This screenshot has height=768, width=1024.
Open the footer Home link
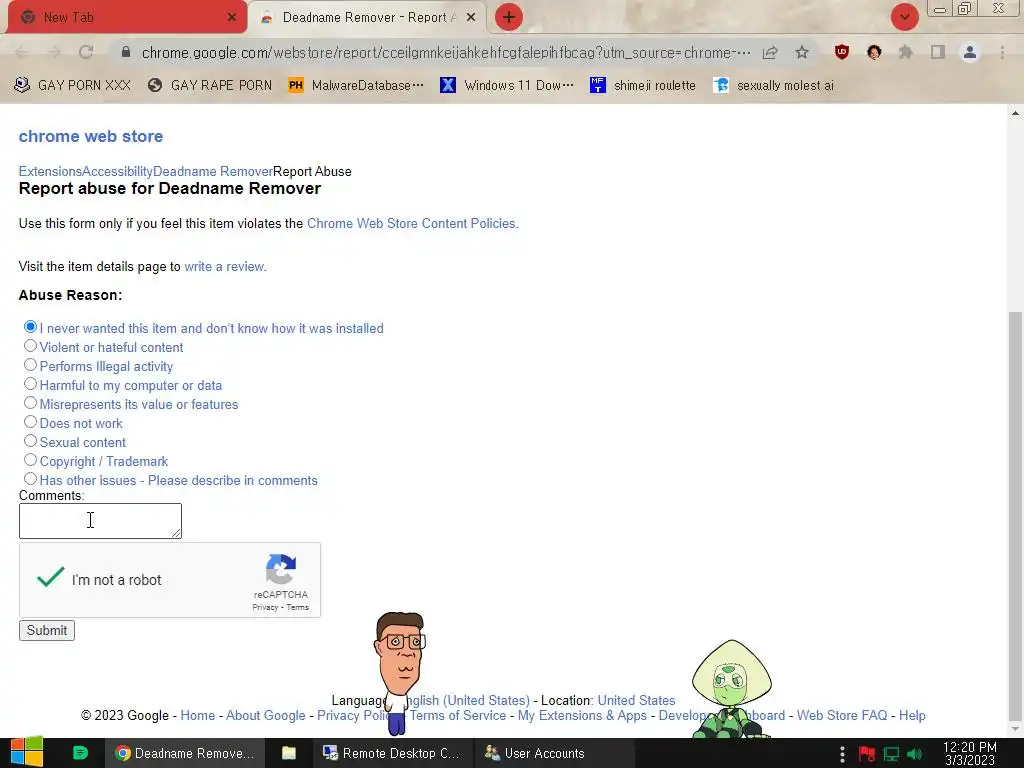pos(198,716)
